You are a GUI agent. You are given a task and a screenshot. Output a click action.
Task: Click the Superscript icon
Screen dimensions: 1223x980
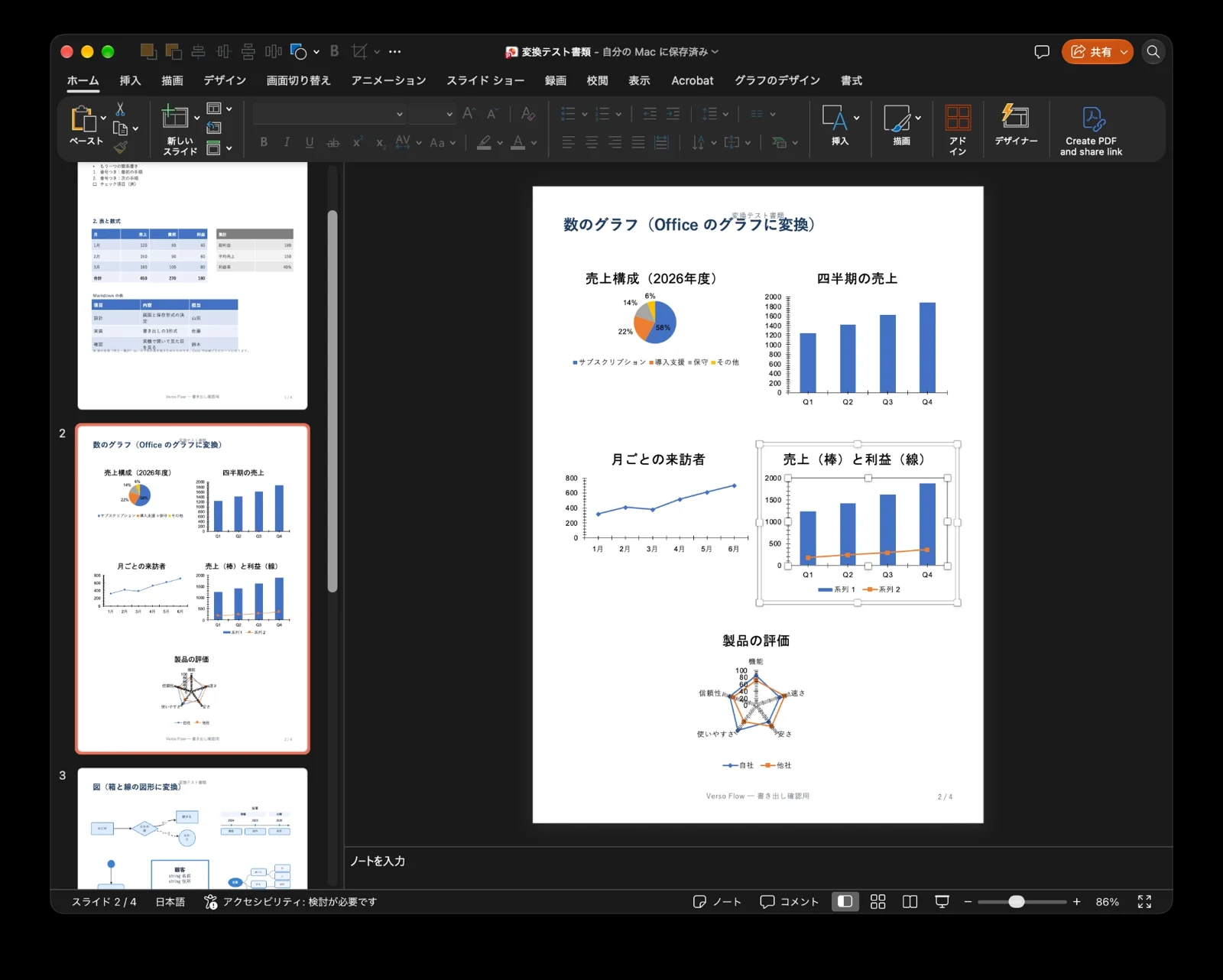pyautogui.click(x=357, y=142)
